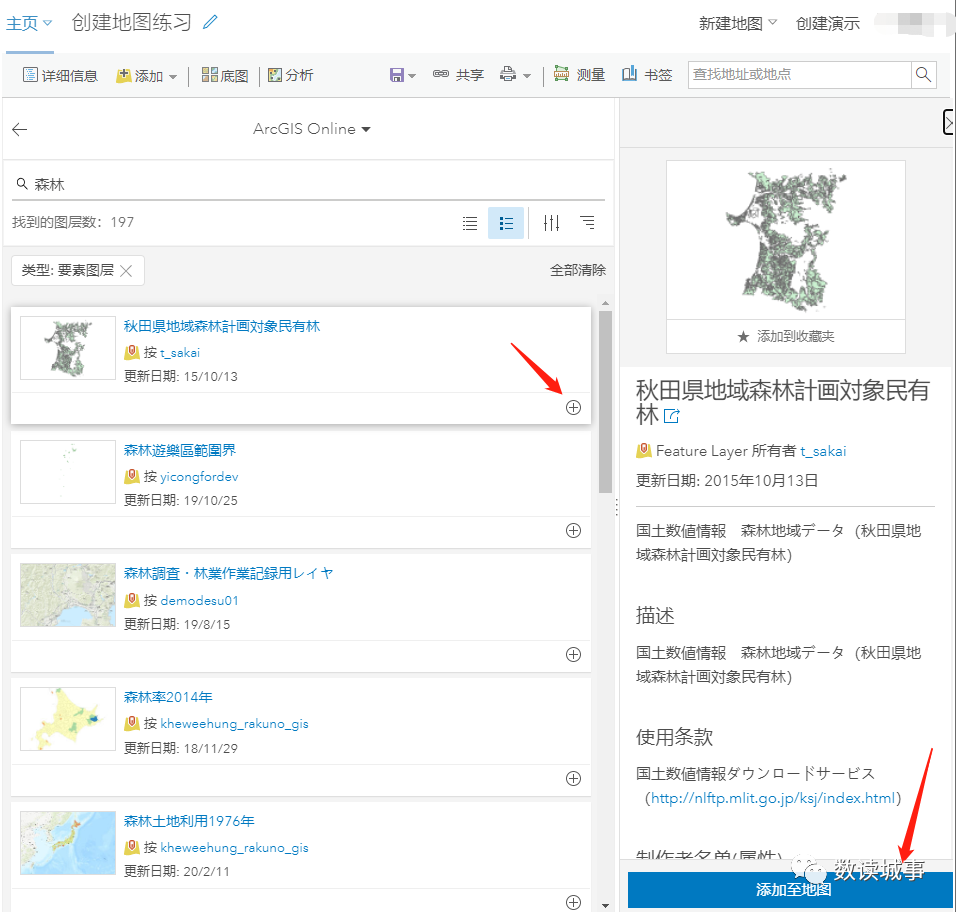Click 创建演示 create presentation

(827, 23)
